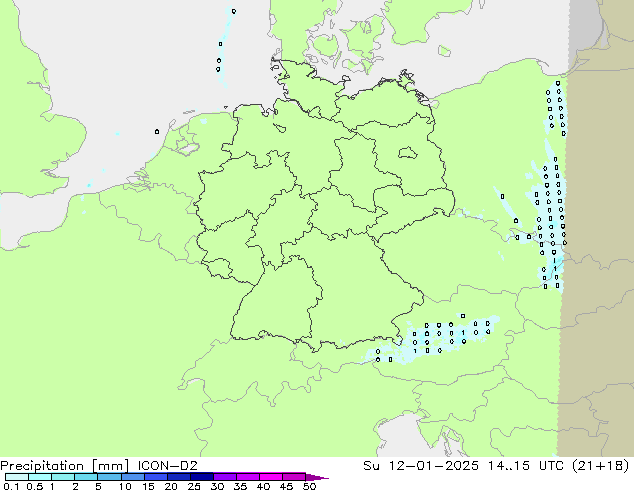Click the '10' legend scale label
Image resolution: width=634 pixels, height=490 pixels.
(x=125, y=486)
